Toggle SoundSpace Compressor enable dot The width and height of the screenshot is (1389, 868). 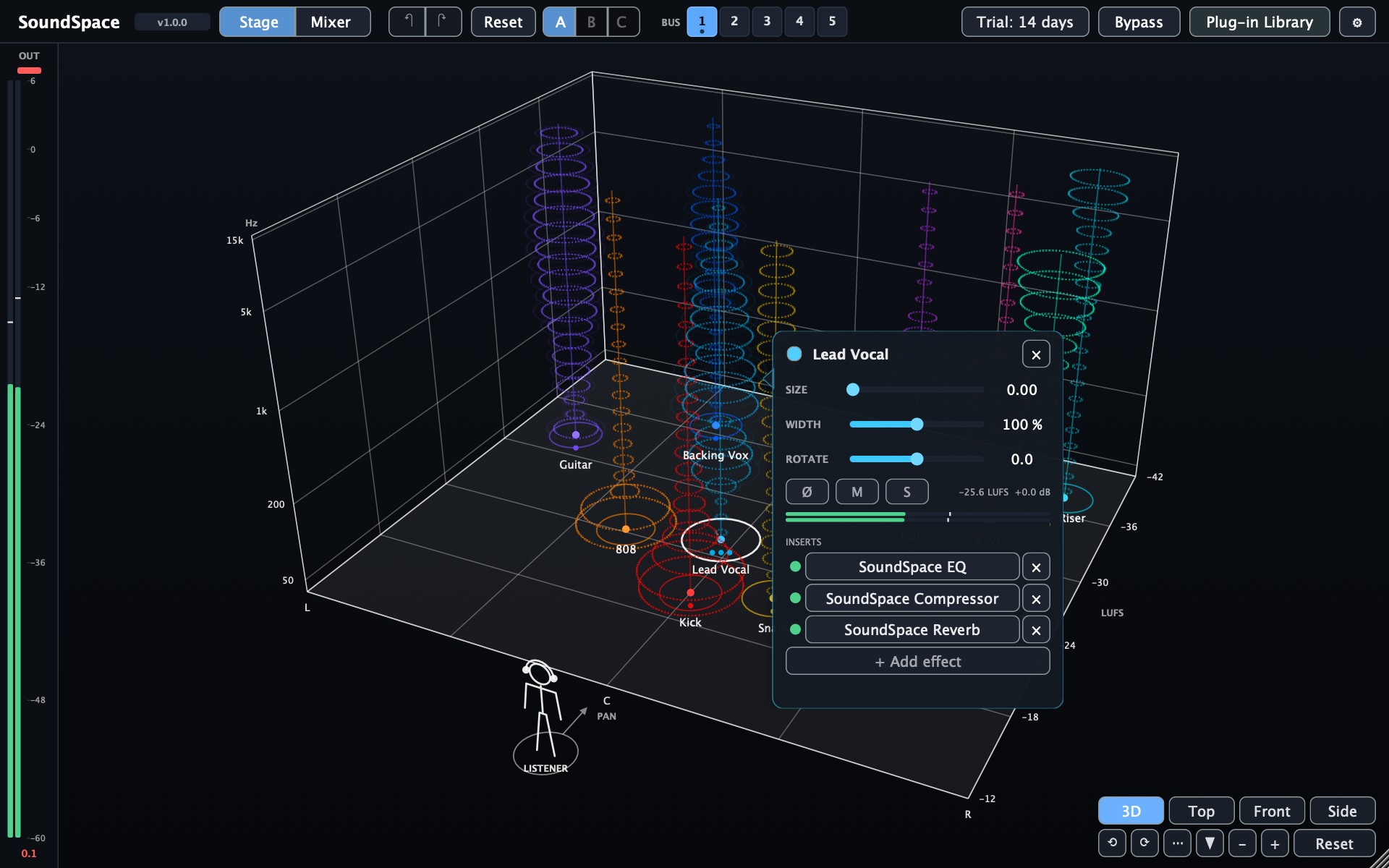point(795,598)
